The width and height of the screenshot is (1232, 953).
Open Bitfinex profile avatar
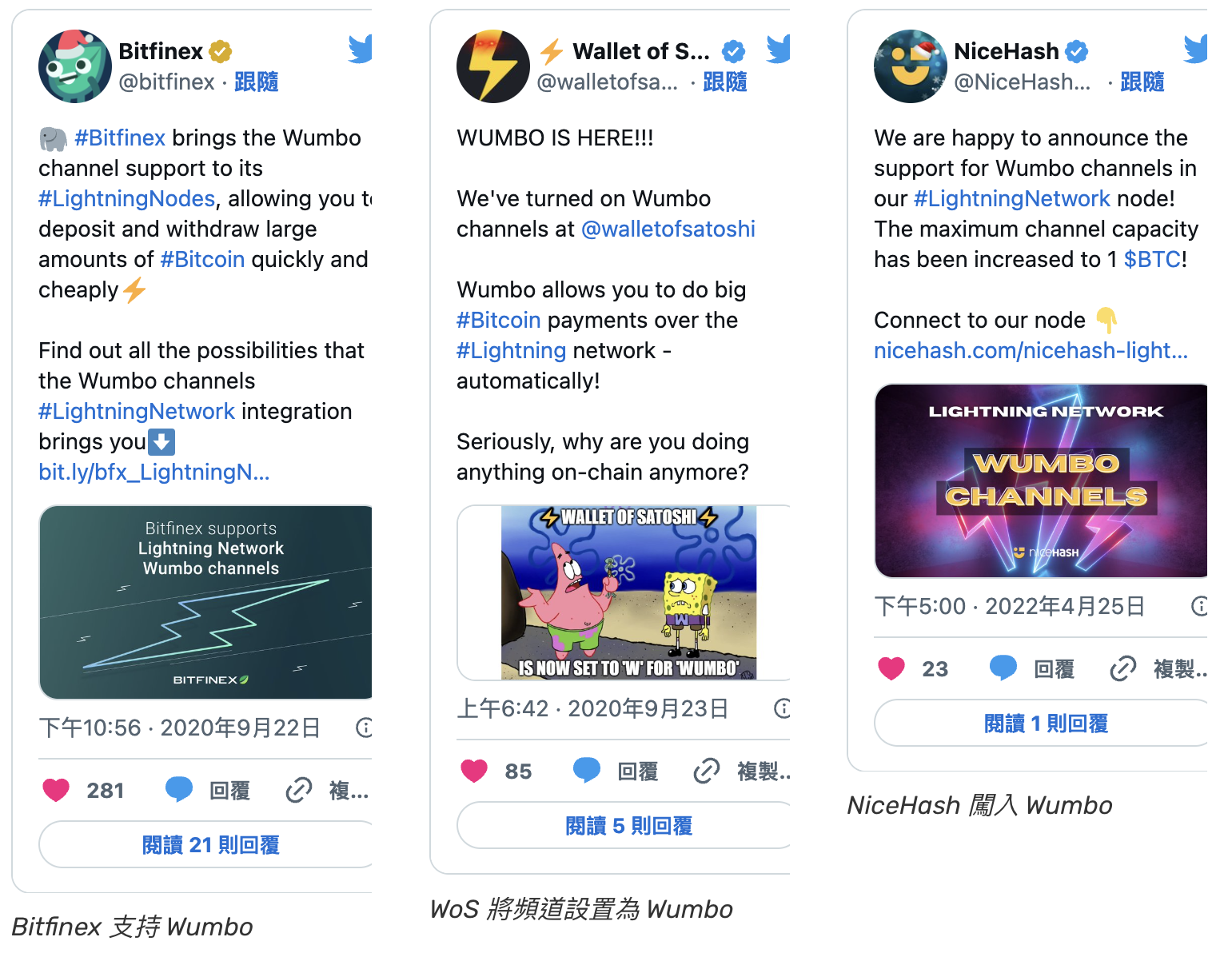coord(75,66)
